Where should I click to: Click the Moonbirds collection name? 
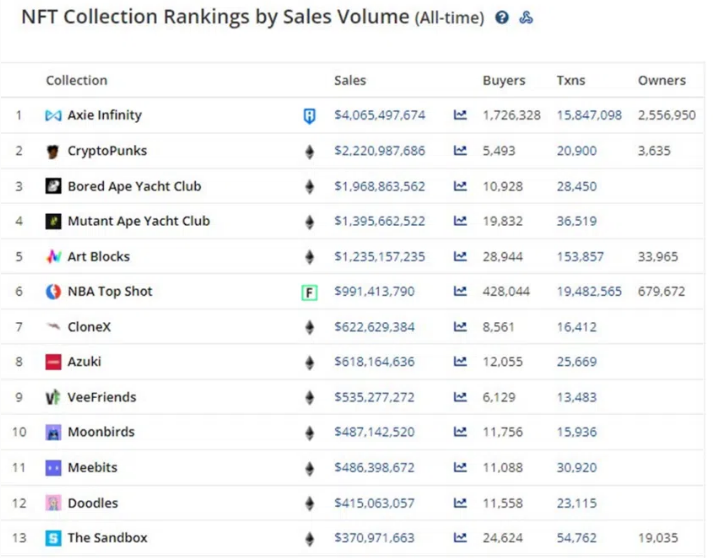pos(100,432)
